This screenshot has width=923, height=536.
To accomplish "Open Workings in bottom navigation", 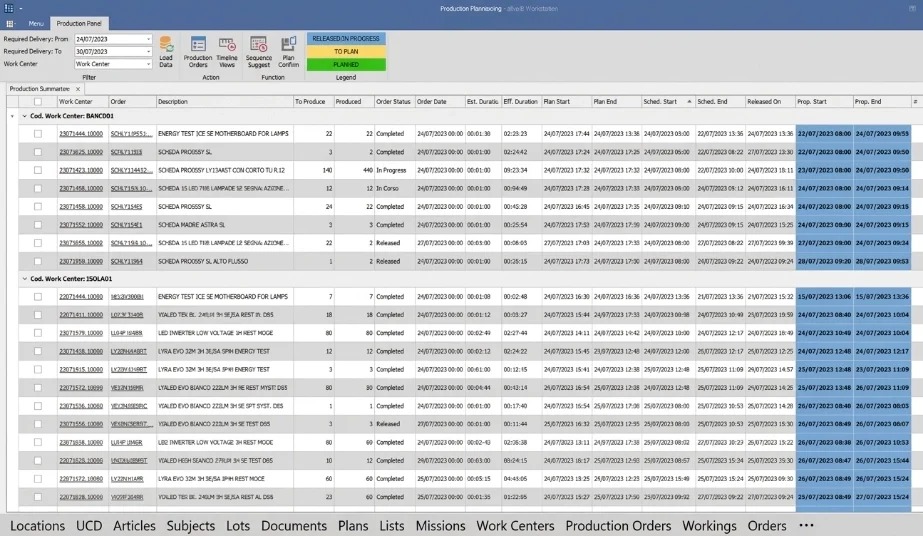I will [x=709, y=526].
